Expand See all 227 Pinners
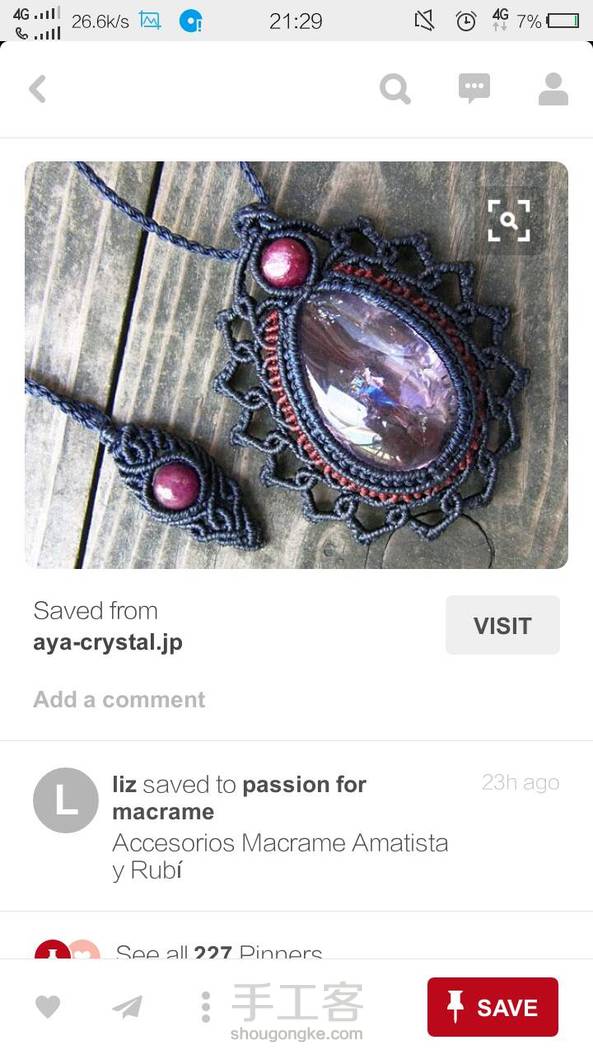 219,952
